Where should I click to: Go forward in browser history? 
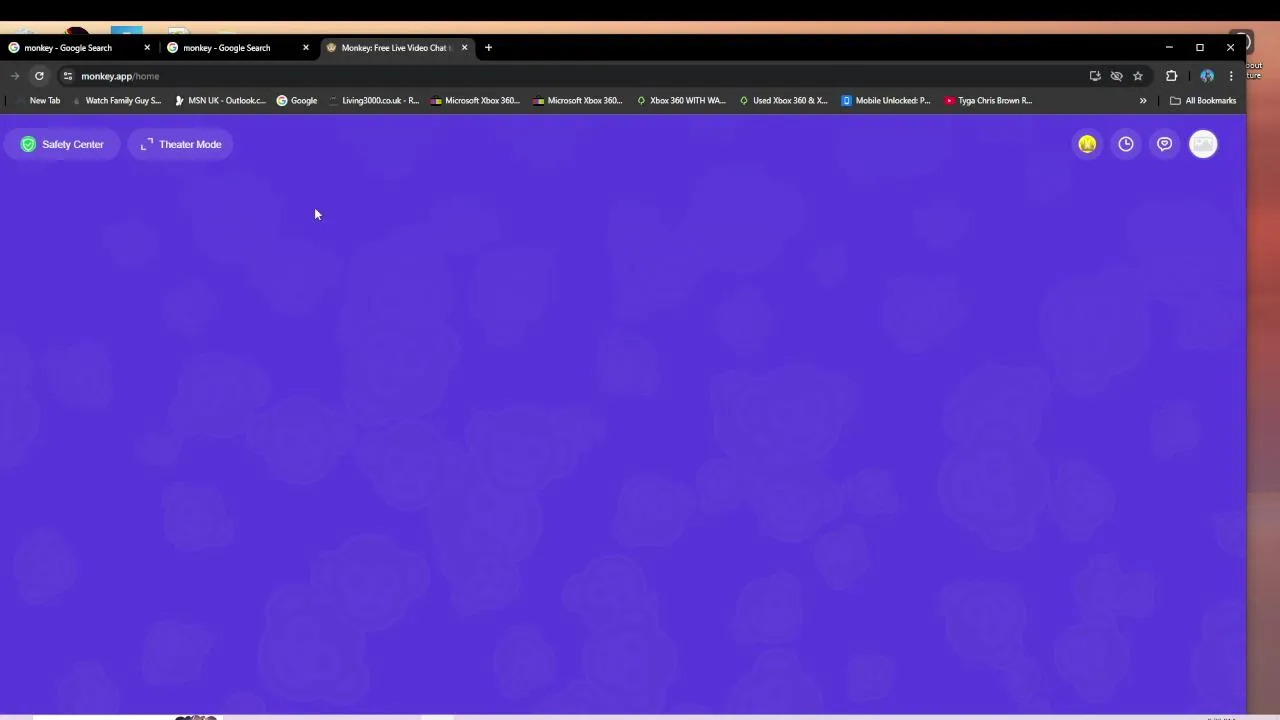(15, 76)
